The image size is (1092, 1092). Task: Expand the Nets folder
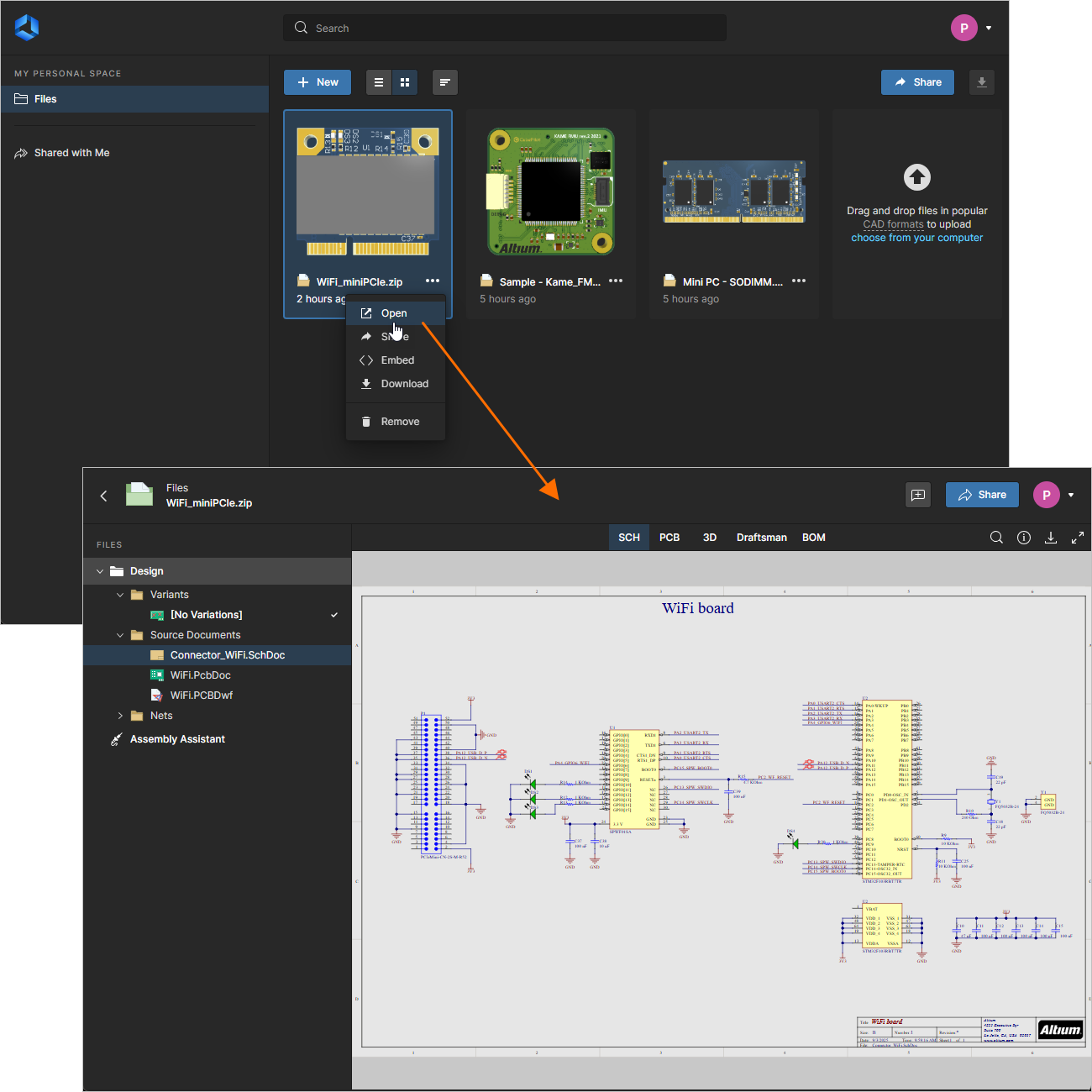tap(120, 716)
